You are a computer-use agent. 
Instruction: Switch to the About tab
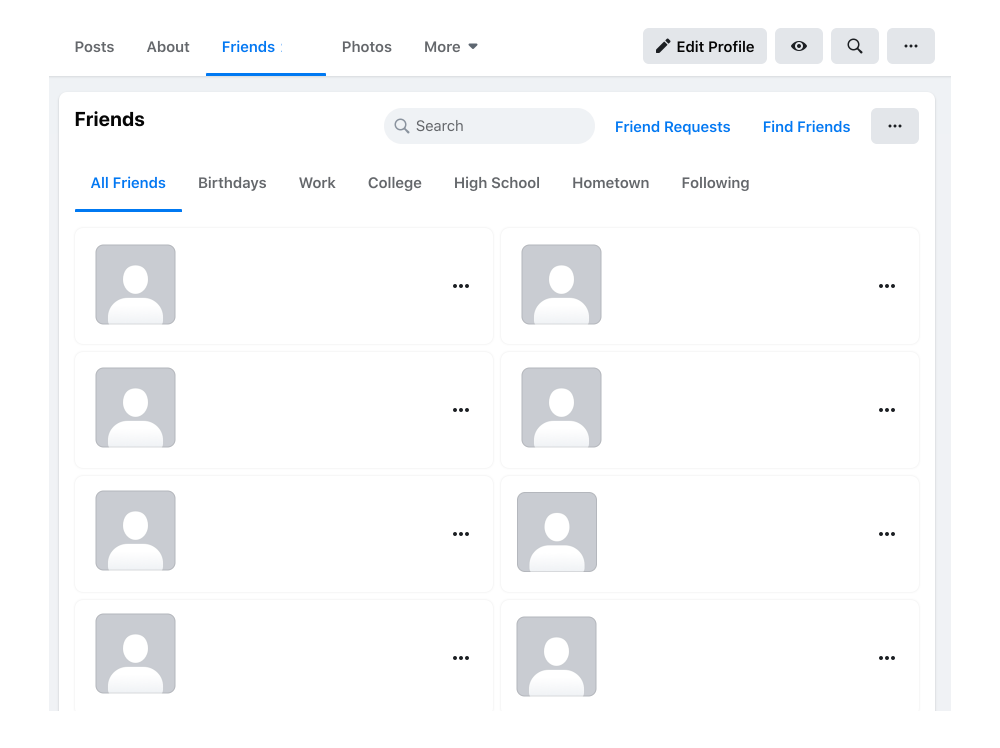pos(168,47)
